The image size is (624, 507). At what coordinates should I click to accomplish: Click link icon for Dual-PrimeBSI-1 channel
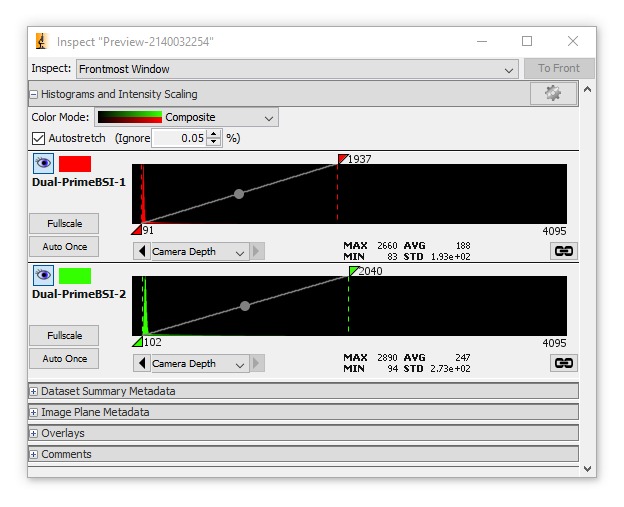[x=564, y=251]
